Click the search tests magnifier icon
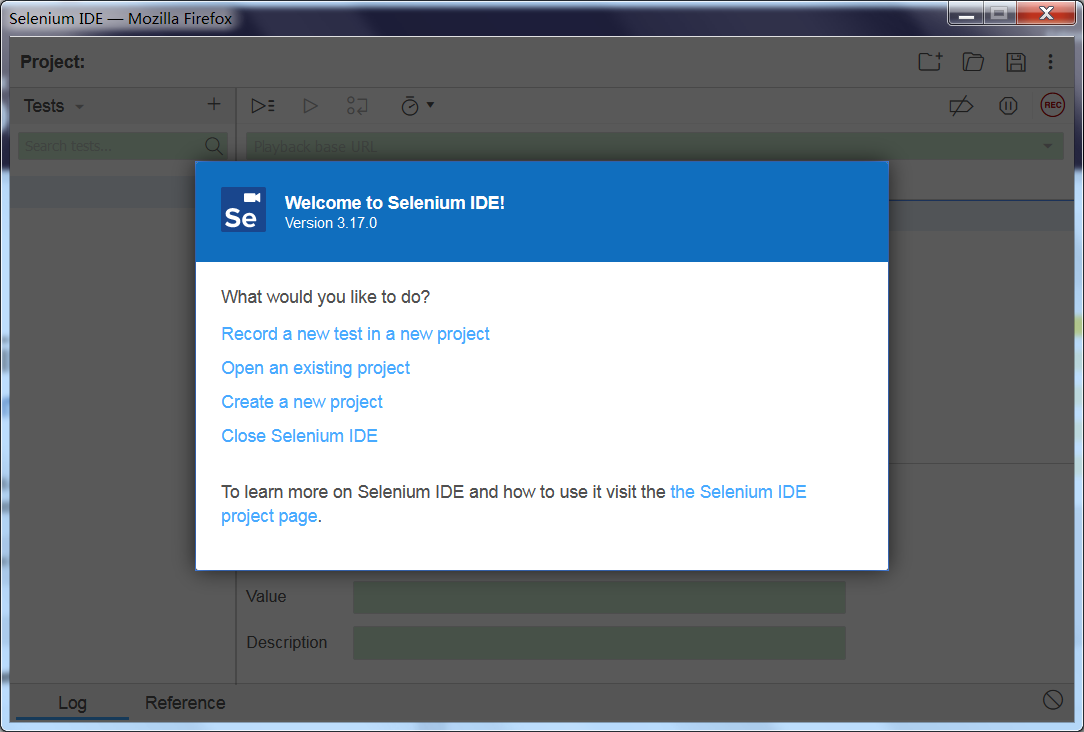 (214, 146)
